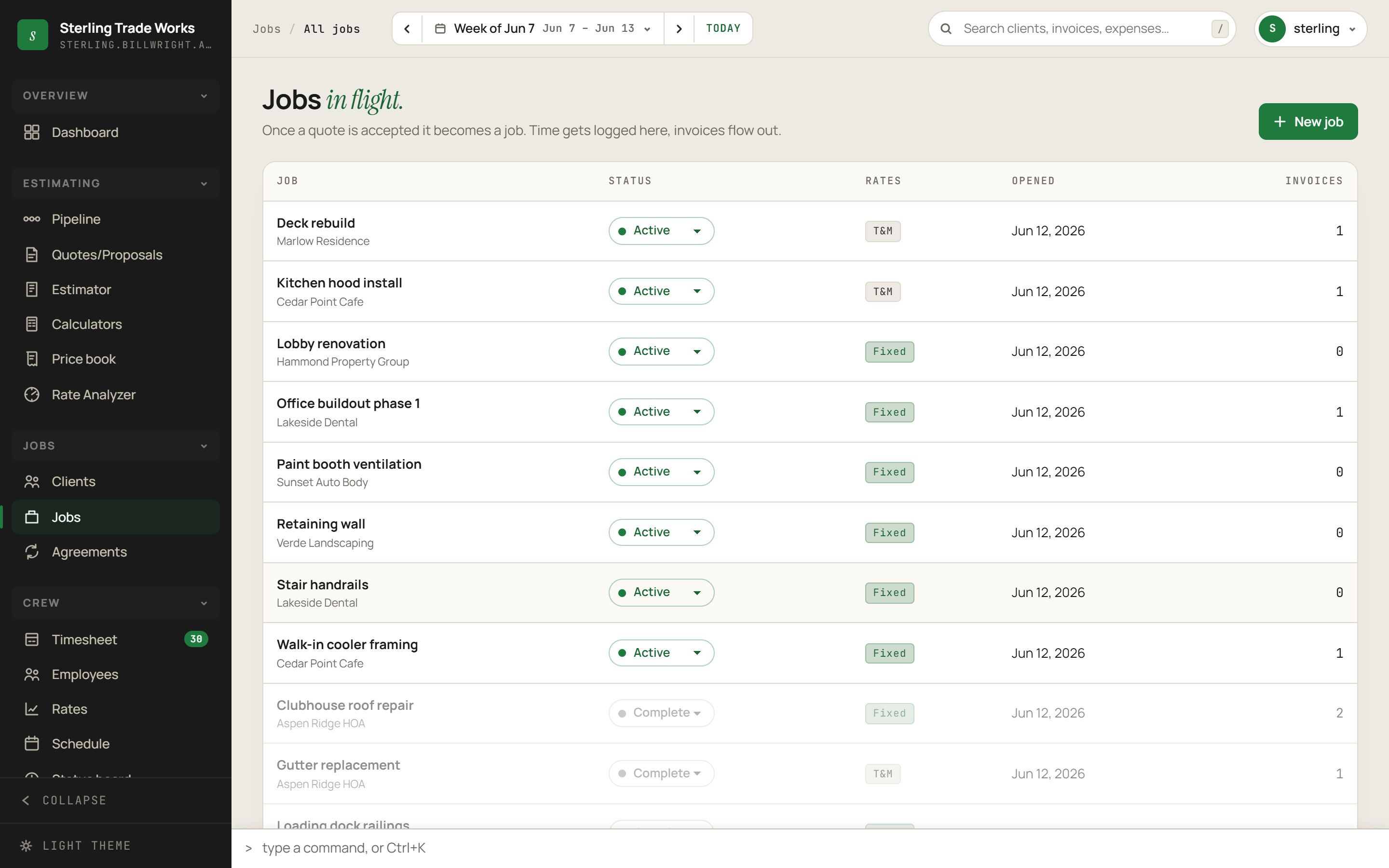This screenshot has width=1389, height=868.
Task: Click the Jobs briefcase icon
Action: [x=31, y=517]
